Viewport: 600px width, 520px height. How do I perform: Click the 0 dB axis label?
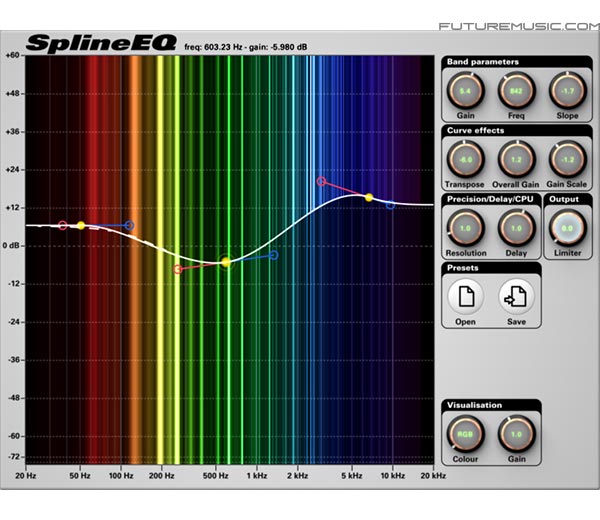coord(11,246)
